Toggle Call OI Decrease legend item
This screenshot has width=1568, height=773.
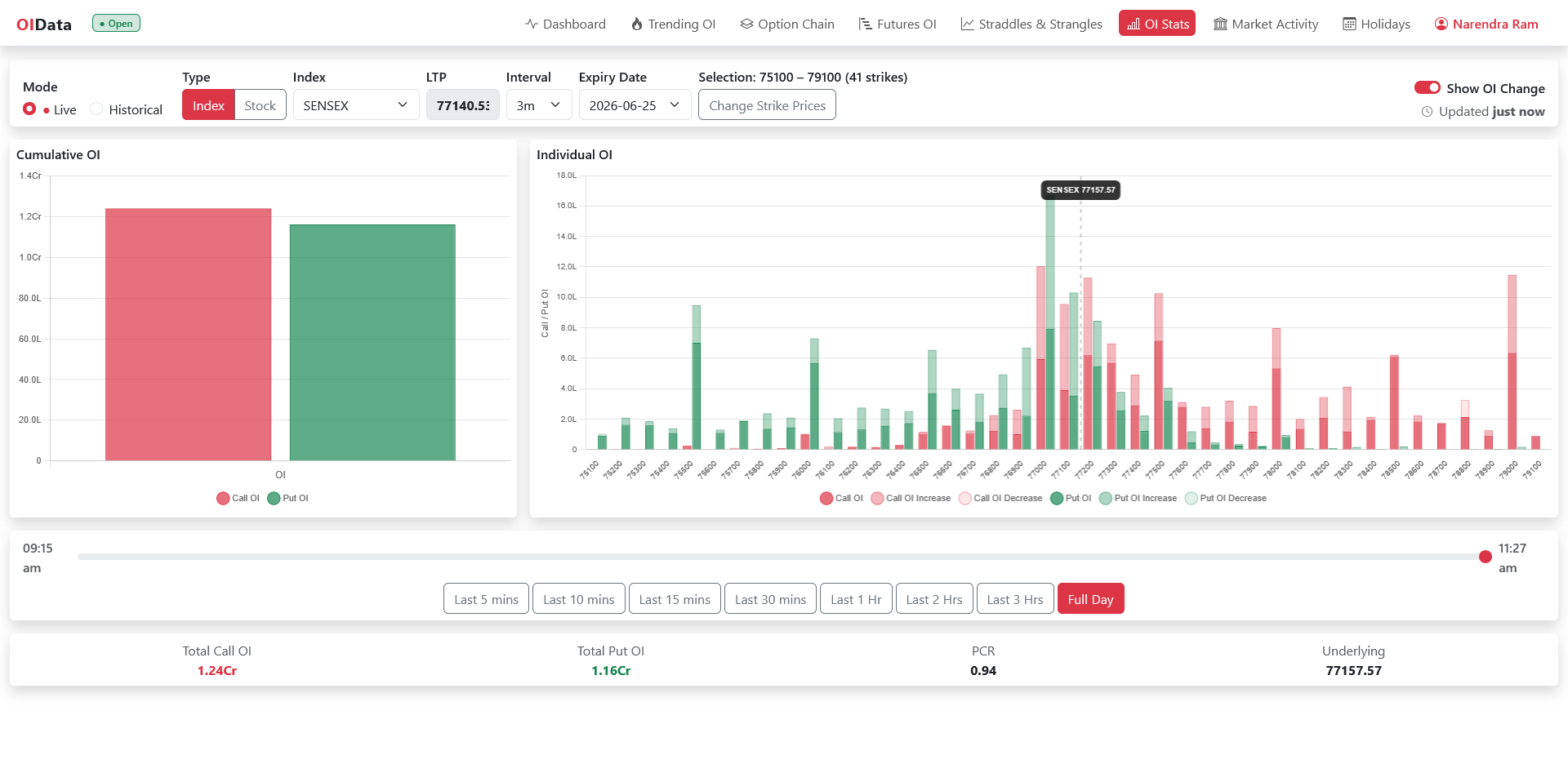tap(1000, 498)
